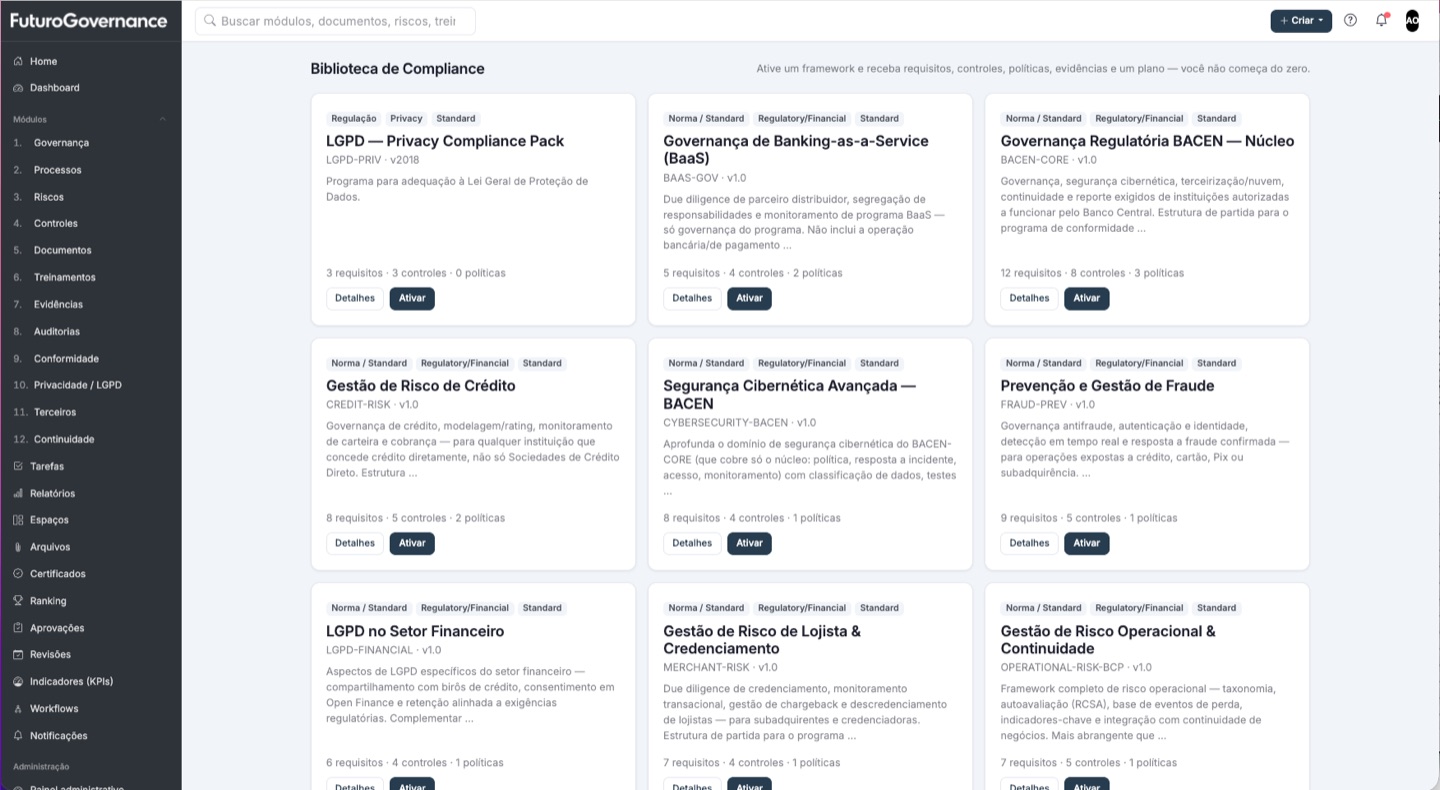Open the Auditorias module
Viewport: 1440px width, 790px height.
pos(56,331)
